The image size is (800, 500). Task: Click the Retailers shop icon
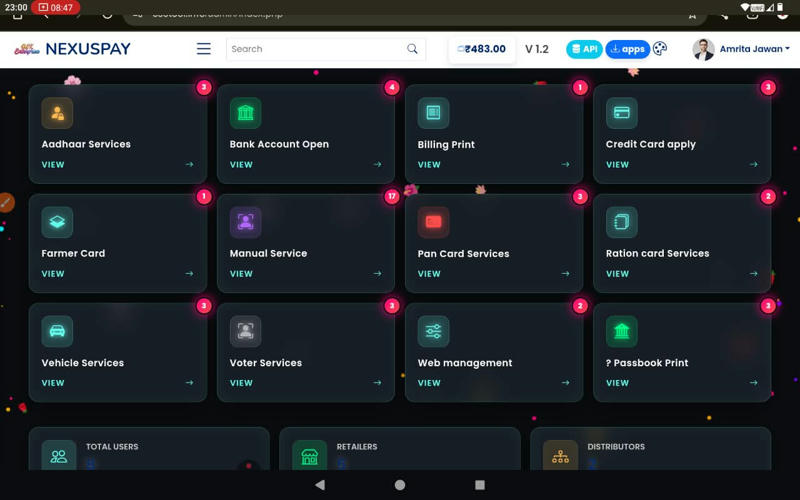pyautogui.click(x=309, y=456)
